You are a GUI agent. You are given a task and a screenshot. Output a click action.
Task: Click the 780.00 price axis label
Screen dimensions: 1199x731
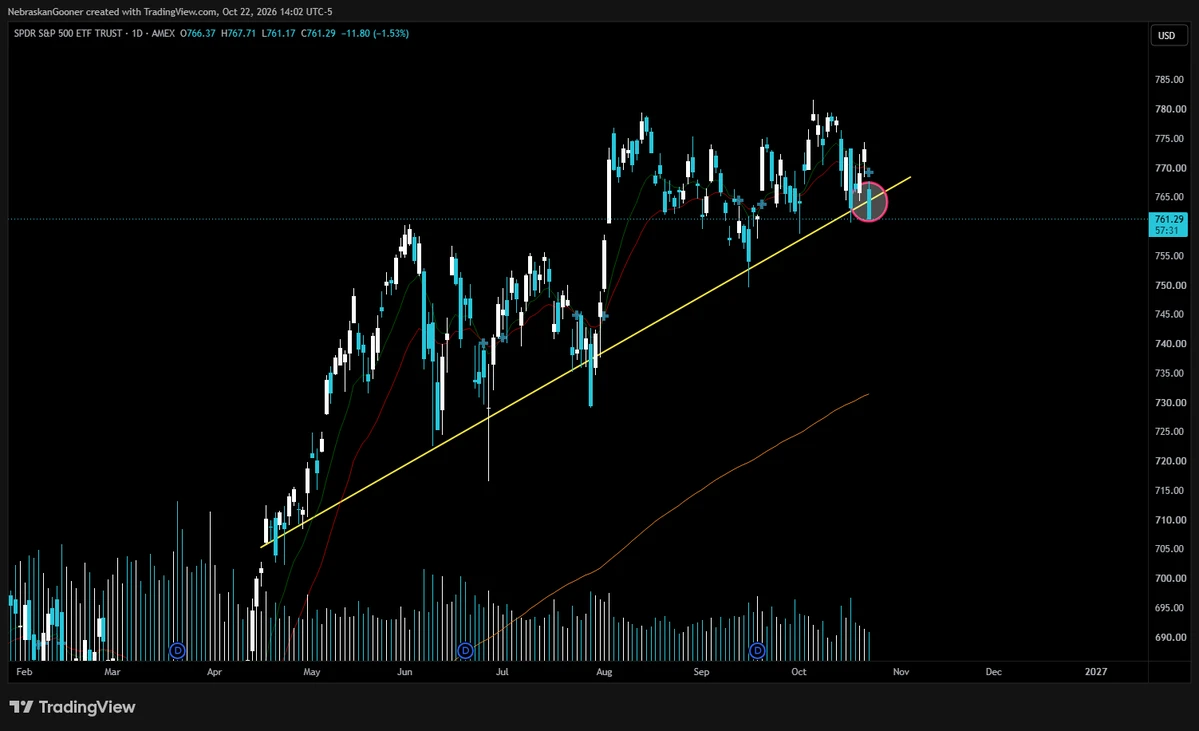coord(1170,109)
